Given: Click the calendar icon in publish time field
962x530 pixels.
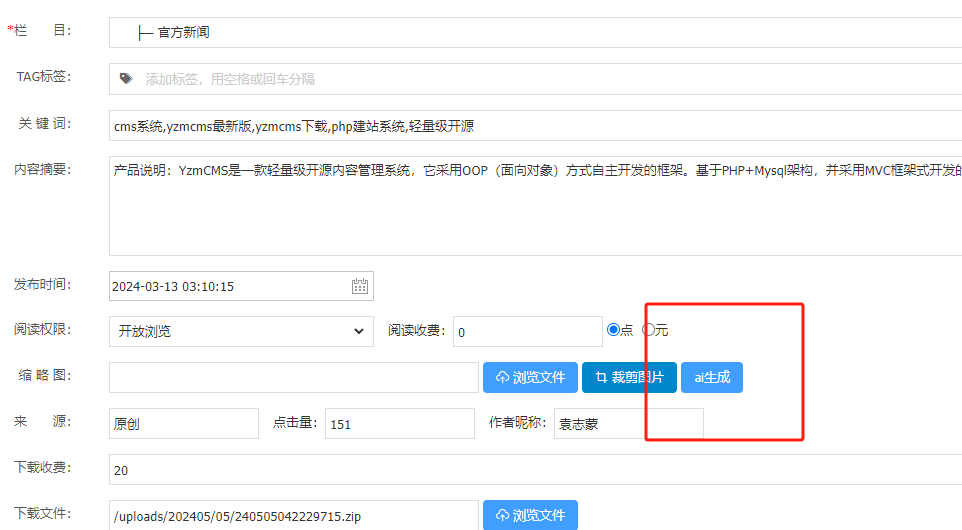Looking at the screenshot, I should pos(360,286).
